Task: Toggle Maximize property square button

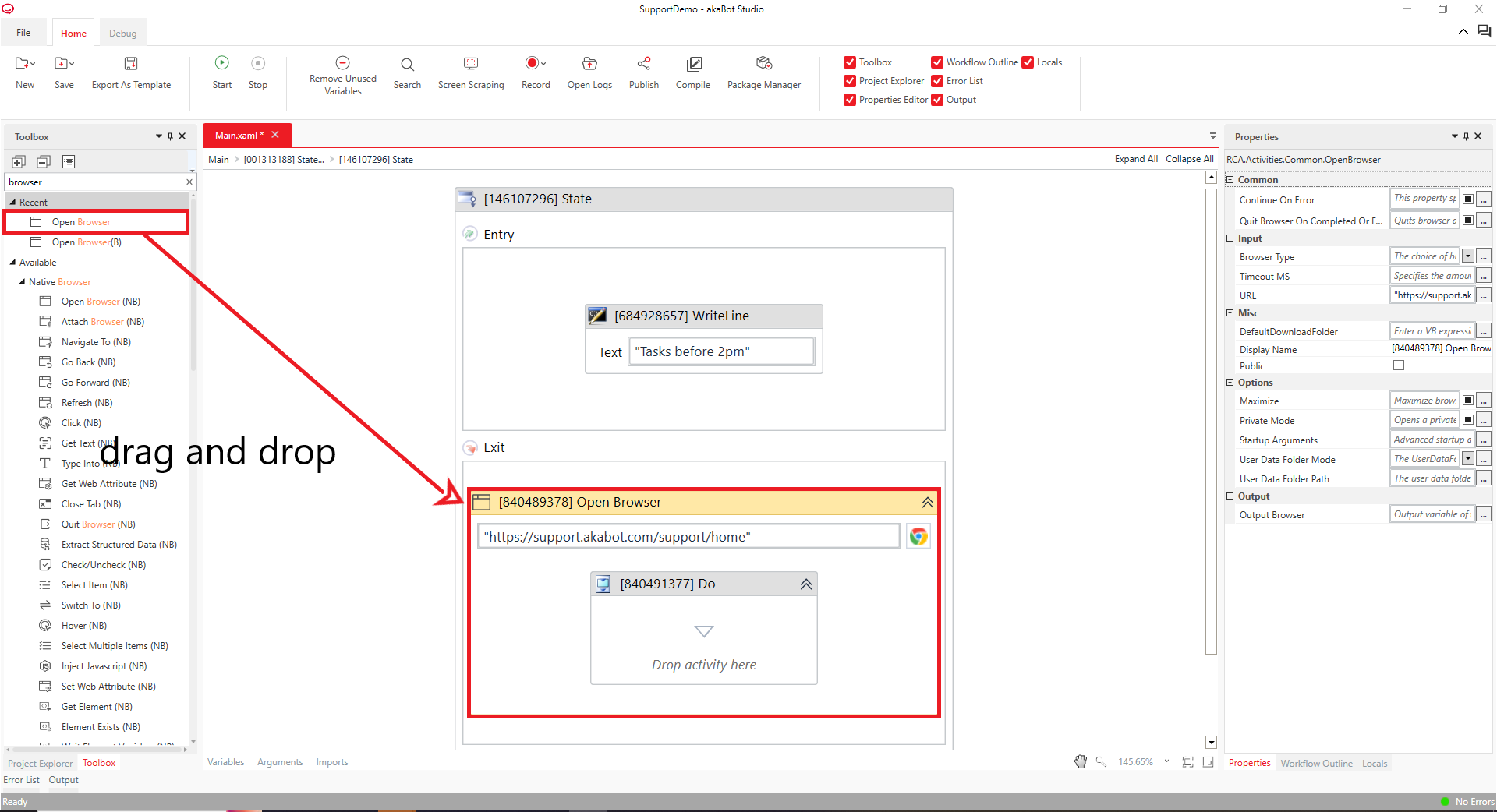Action: pyautogui.click(x=1468, y=401)
